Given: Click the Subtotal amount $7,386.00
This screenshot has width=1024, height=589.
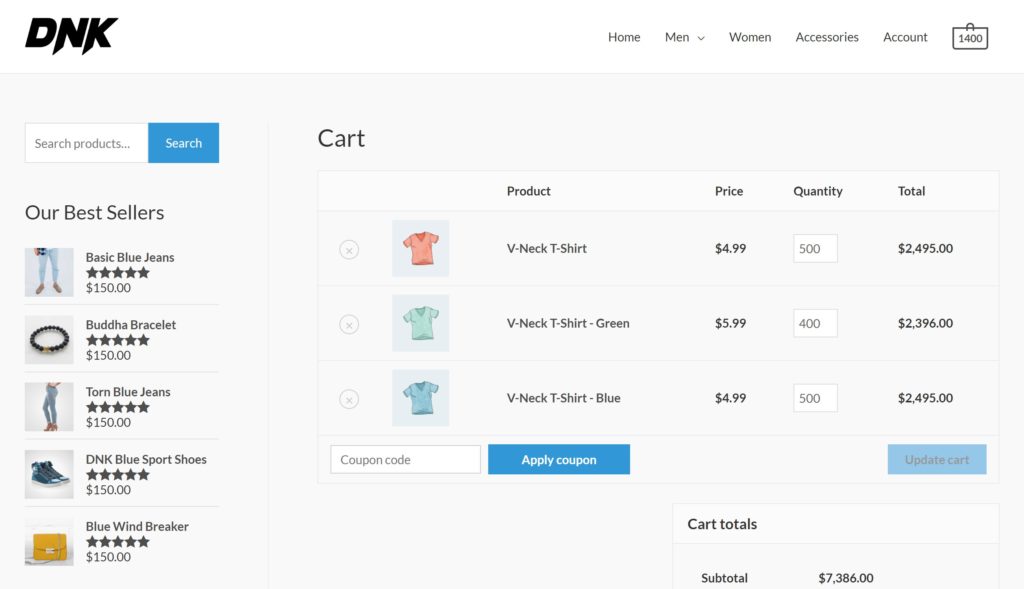Looking at the screenshot, I should (x=846, y=578).
